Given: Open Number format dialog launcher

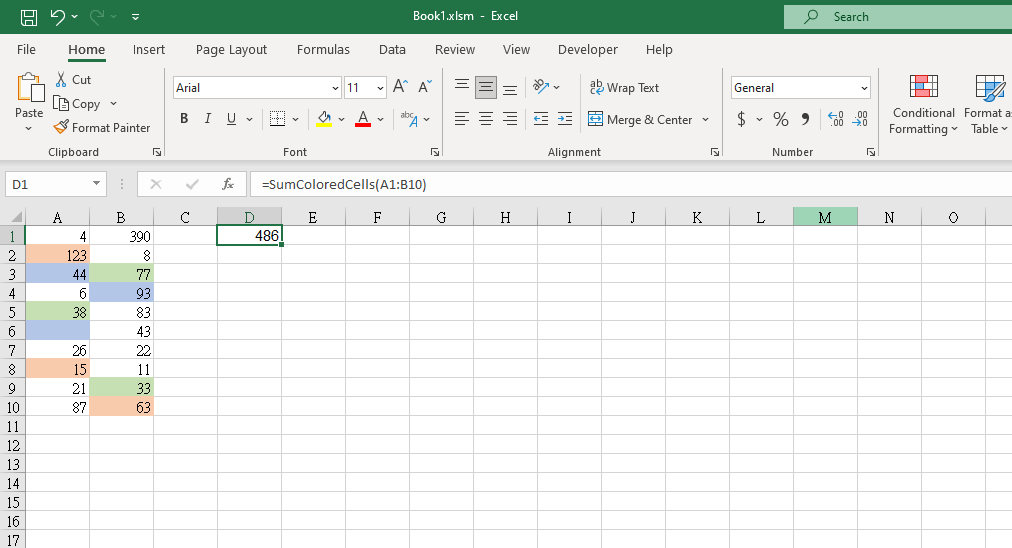Looking at the screenshot, I should click(871, 152).
